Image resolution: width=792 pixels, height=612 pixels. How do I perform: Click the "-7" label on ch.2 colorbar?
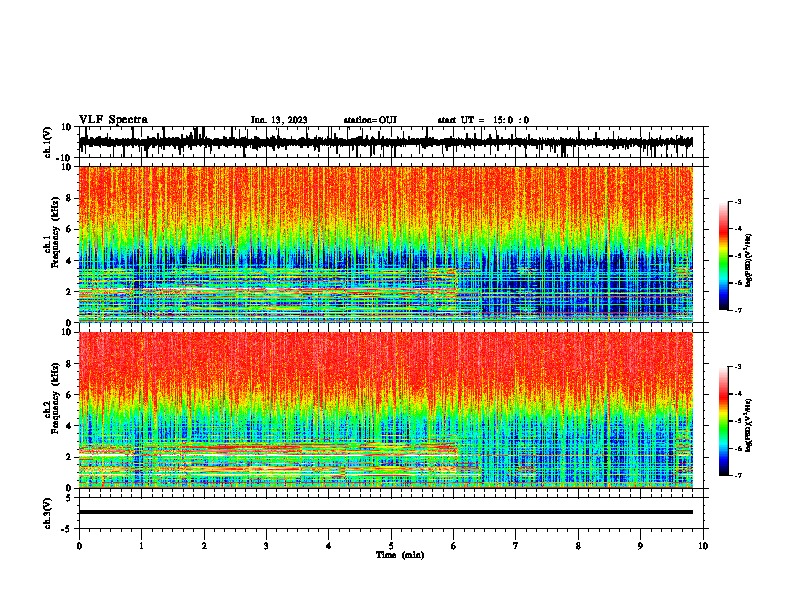tap(737, 476)
